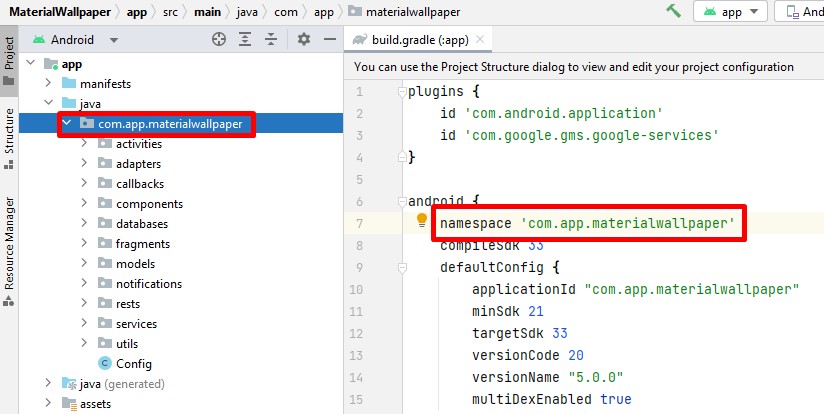Open the Android project view dropdown
The width and height of the screenshot is (824, 414).
(x=76, y=40)
